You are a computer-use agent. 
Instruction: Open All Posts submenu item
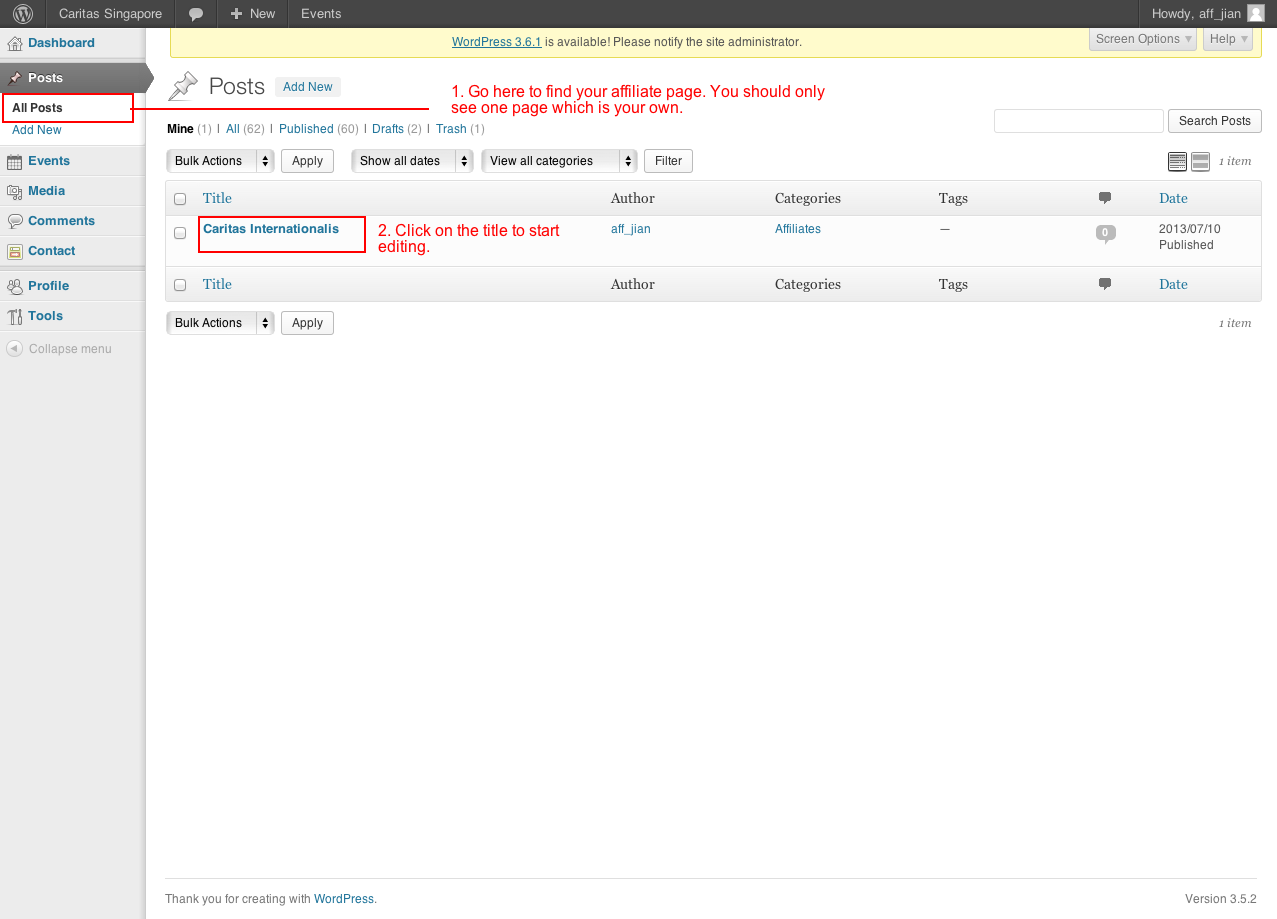point(37,108)
